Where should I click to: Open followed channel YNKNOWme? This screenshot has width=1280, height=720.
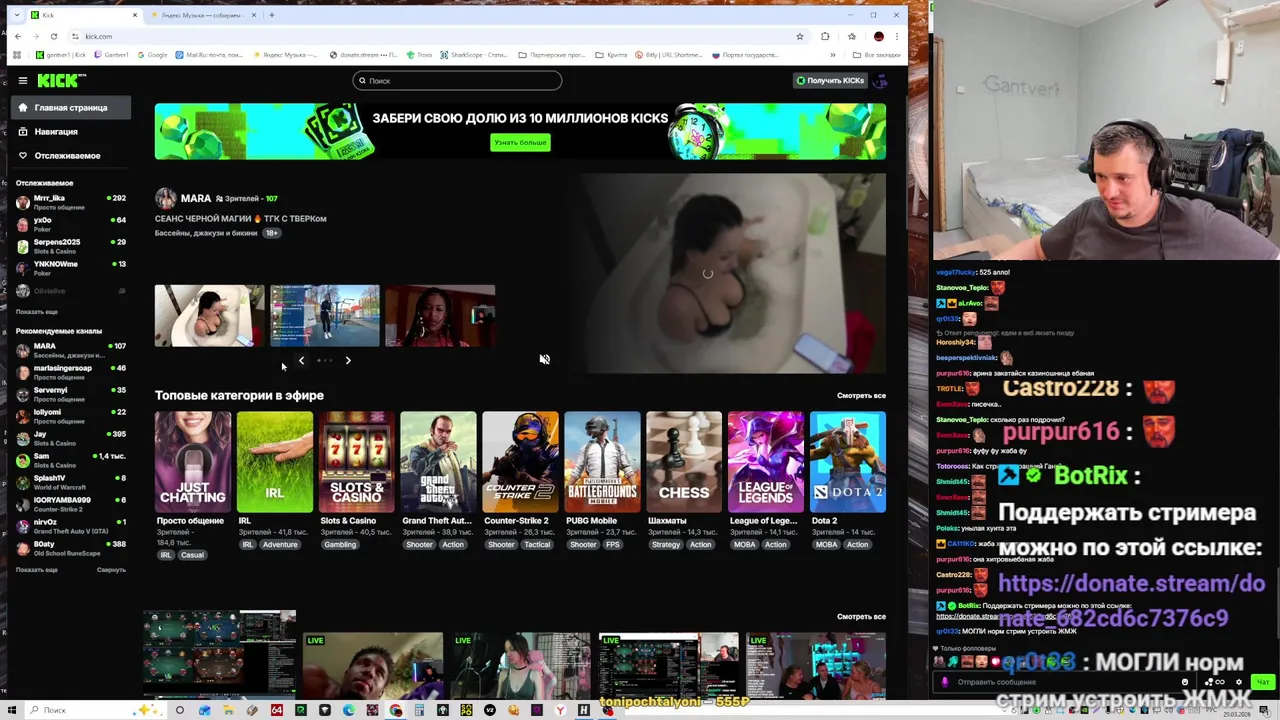click(x=71, y=267)
